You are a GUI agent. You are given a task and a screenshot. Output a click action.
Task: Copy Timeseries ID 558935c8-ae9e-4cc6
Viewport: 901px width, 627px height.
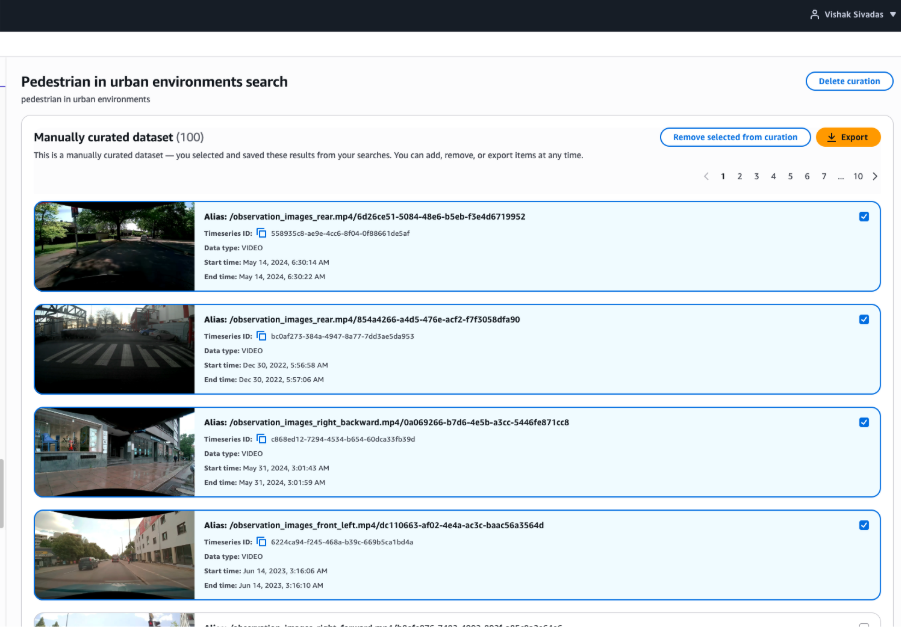point(261,233)
